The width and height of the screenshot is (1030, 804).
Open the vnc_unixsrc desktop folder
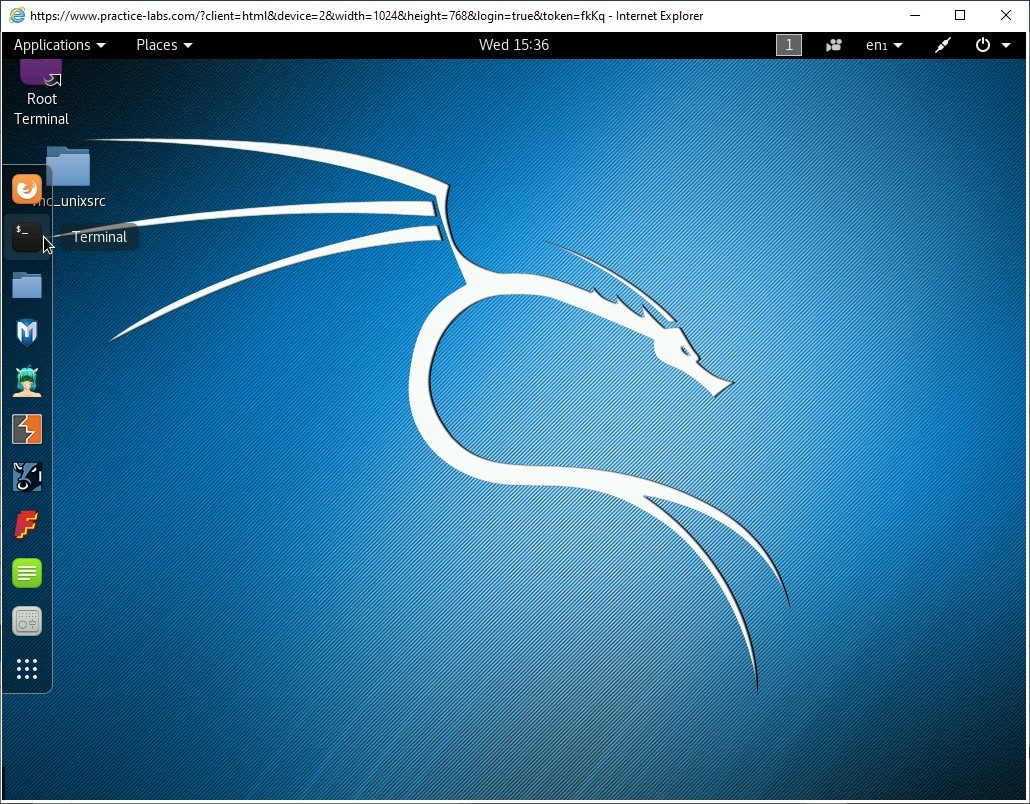[68, 177]
